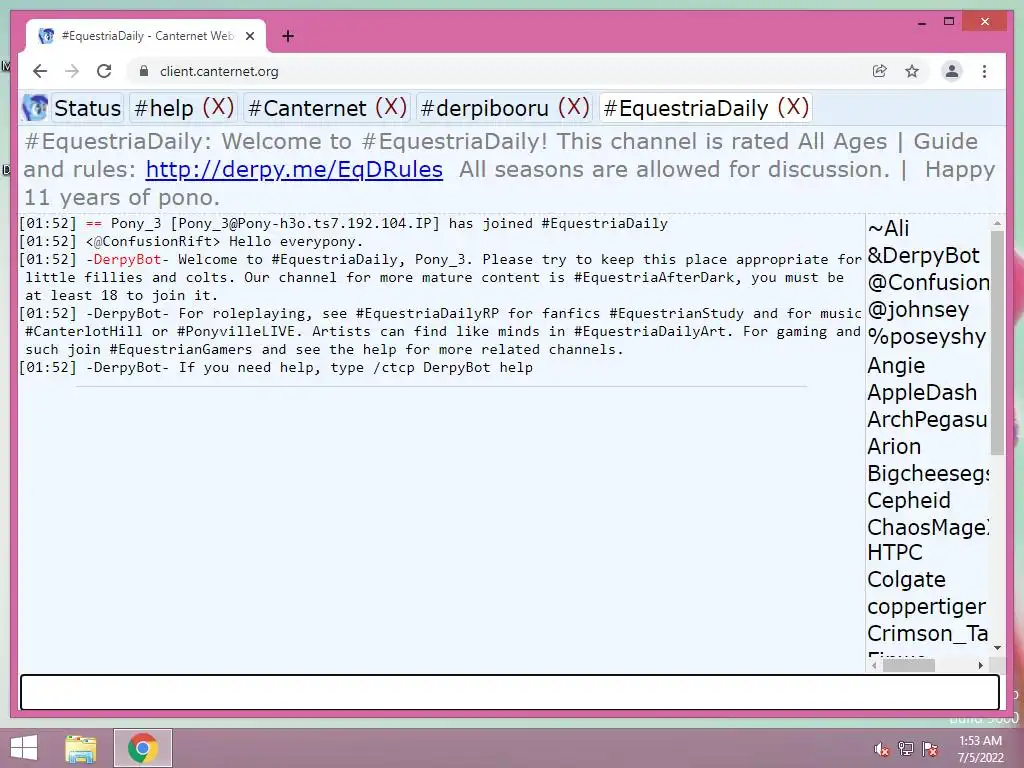Click the user list scroll-down arrow
Image resolution: width=1024 pixels, height=768 pixels.
[997, 648]
